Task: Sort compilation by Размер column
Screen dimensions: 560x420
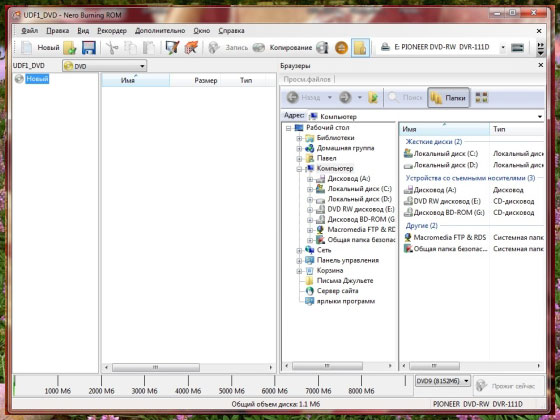Action: pyautogui.click(x=195, y=80)
